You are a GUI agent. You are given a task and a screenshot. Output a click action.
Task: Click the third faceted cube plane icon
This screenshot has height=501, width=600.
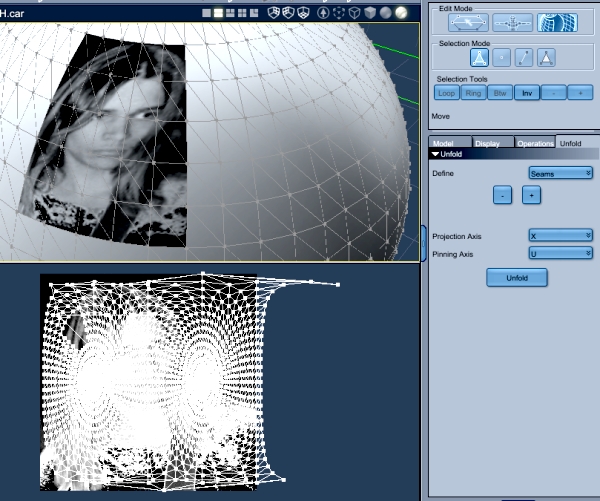point(303,13)
